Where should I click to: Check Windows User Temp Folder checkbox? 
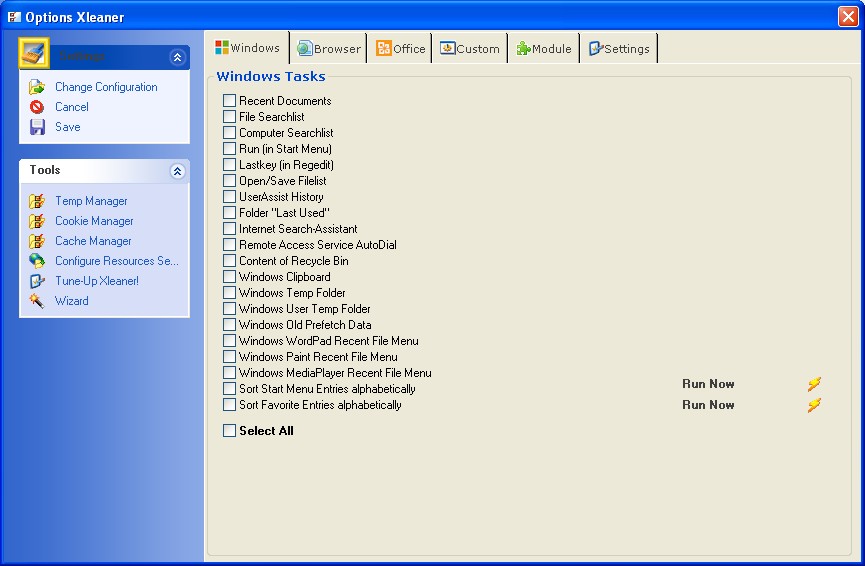tap(229, 308)
